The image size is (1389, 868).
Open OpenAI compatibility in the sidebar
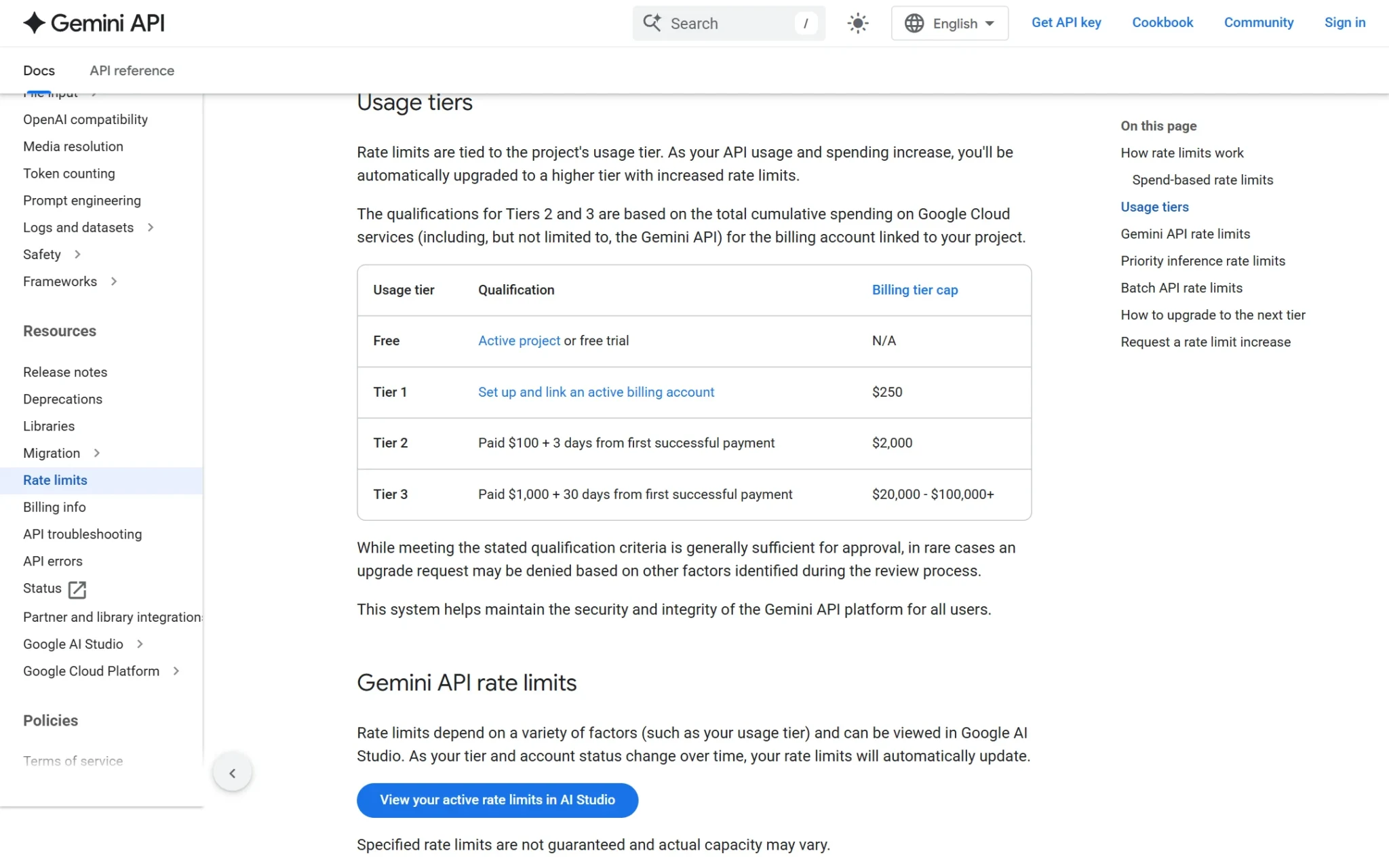(85, 119)
